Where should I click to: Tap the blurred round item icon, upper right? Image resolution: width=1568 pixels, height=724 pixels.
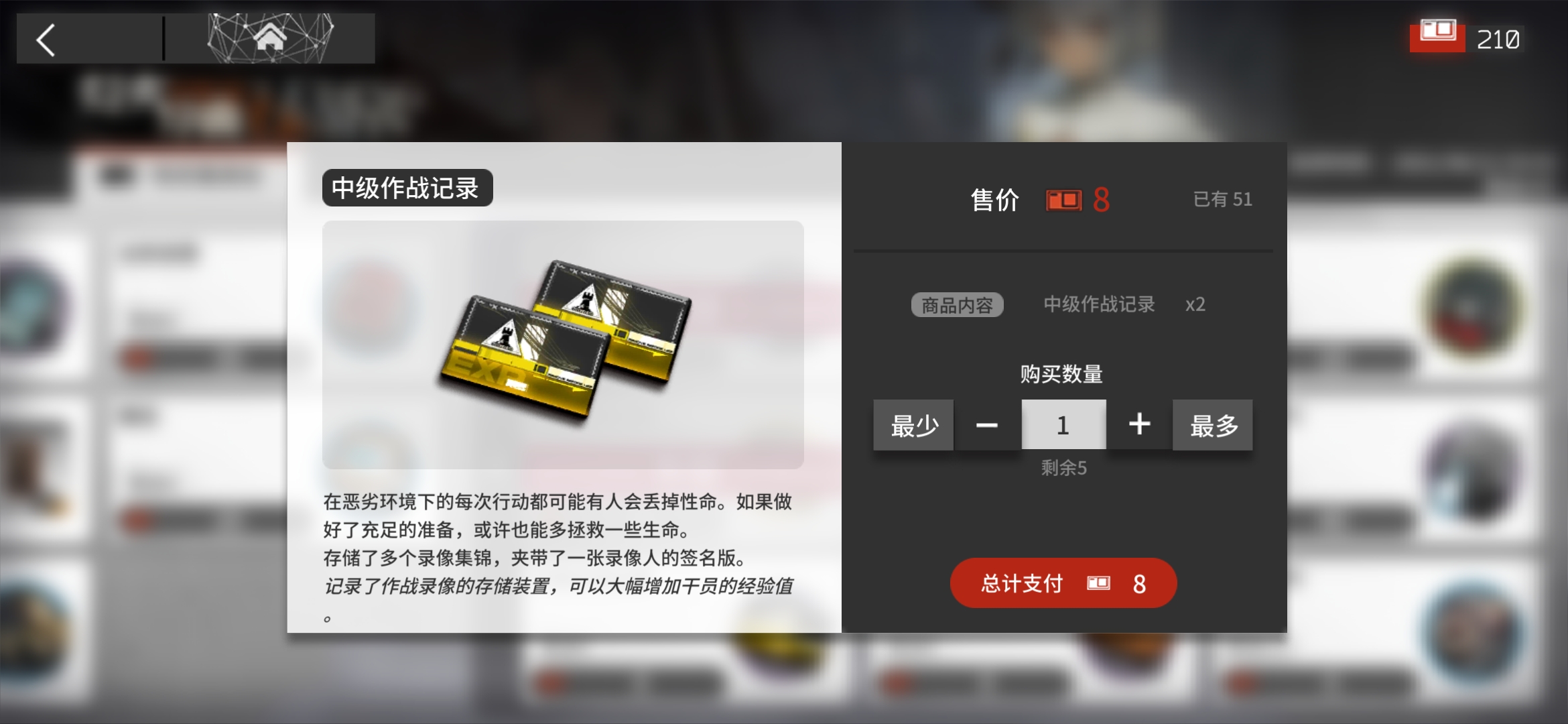pos(1472,310)
